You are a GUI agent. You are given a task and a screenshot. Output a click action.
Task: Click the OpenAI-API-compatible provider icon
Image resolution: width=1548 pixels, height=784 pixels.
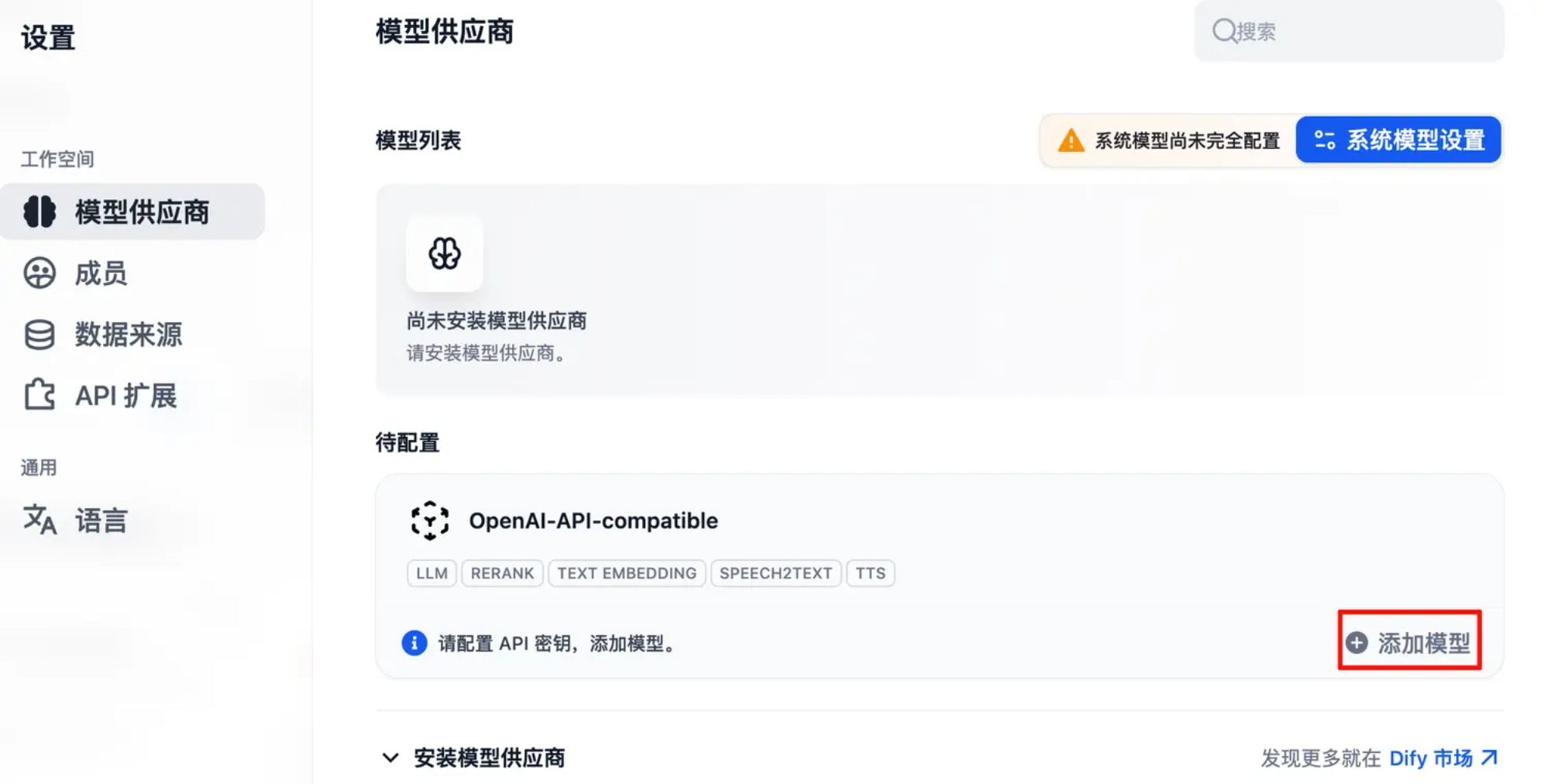click(x=430, y=521)
